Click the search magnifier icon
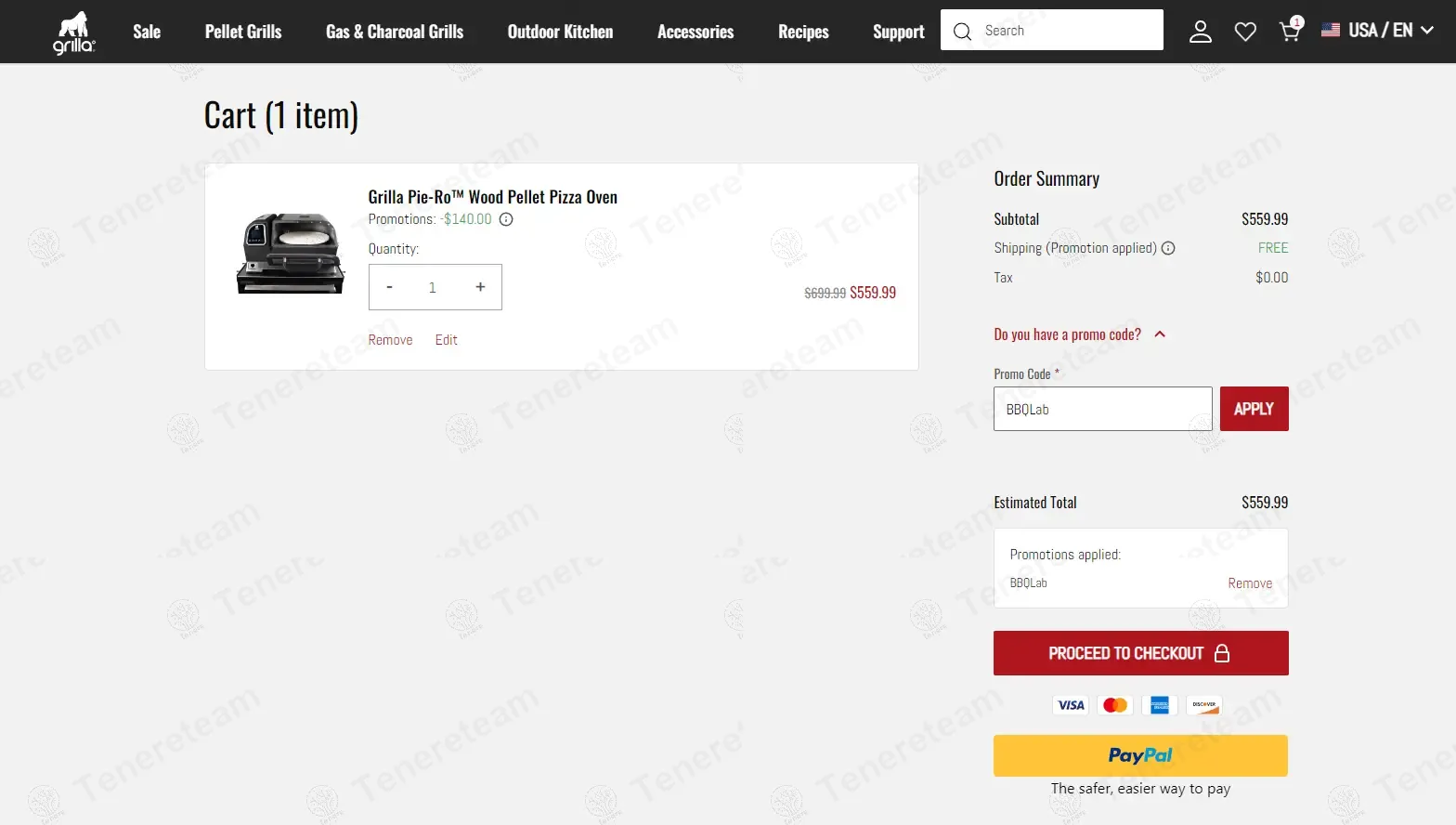Screen dimensions: 1456x825 coord(963,32)
